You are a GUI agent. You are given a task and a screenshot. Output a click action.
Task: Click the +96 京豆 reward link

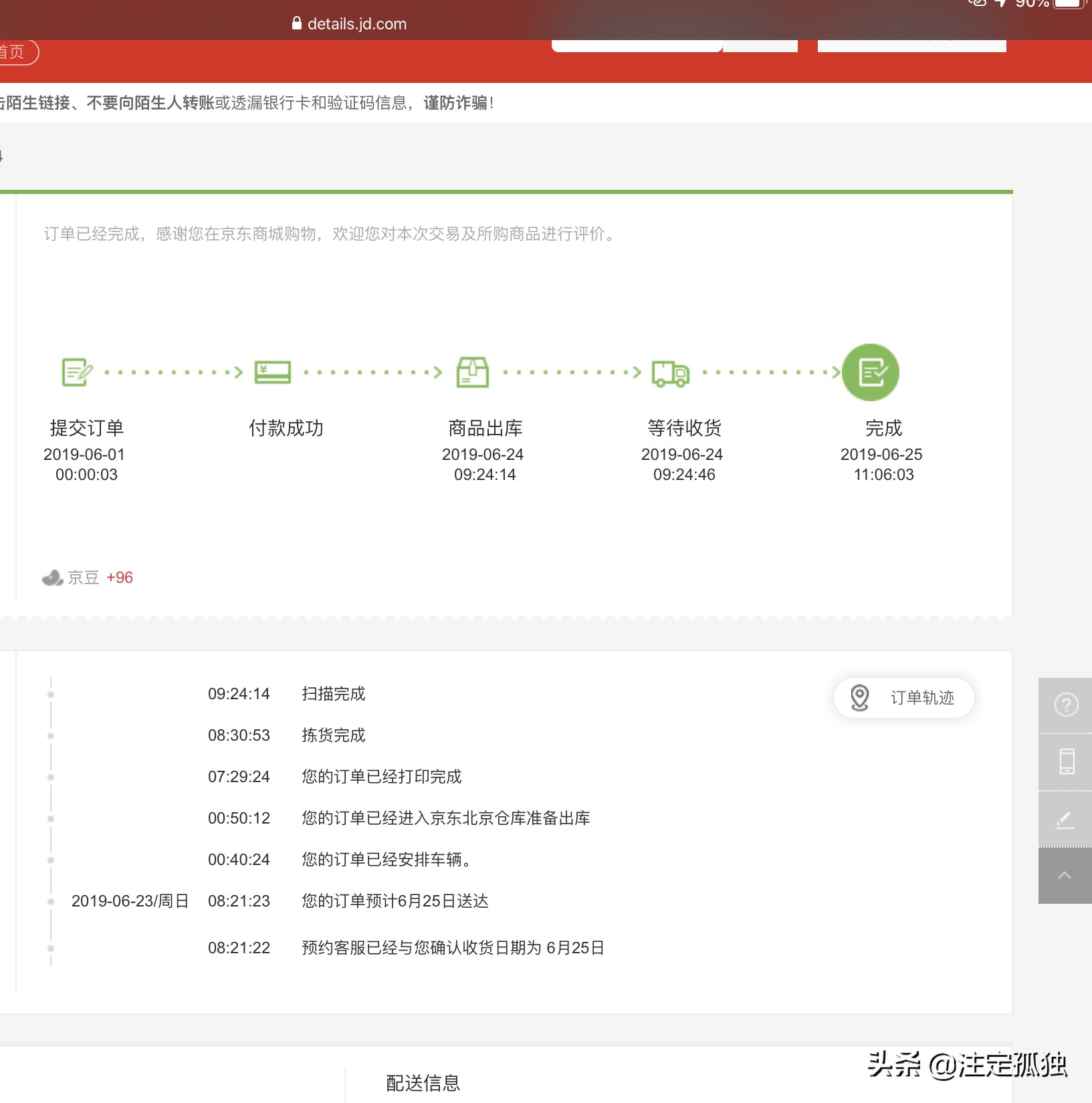[x=119, y=578]
